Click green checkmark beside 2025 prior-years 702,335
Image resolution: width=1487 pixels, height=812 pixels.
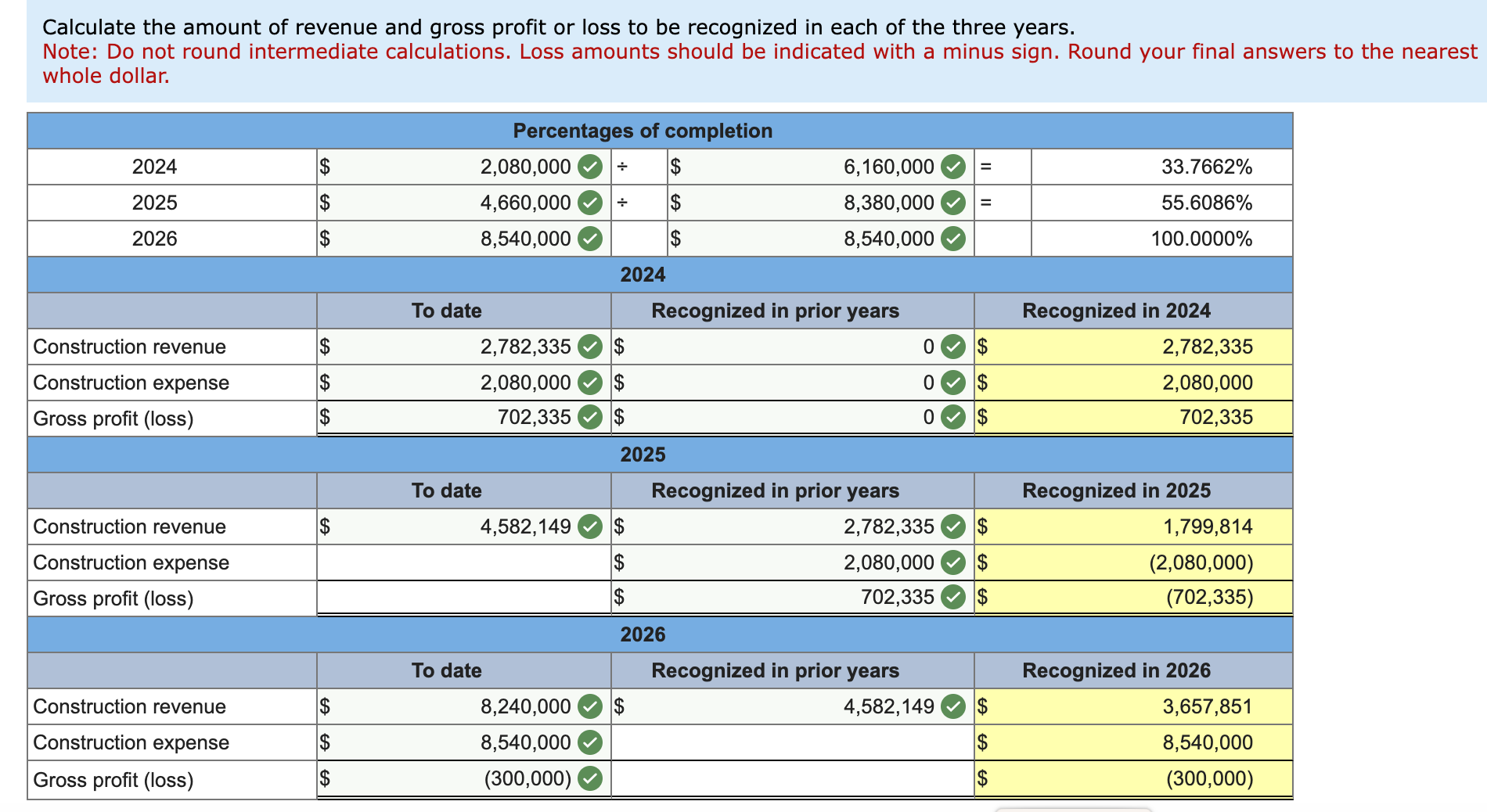(x=952, y=597)
